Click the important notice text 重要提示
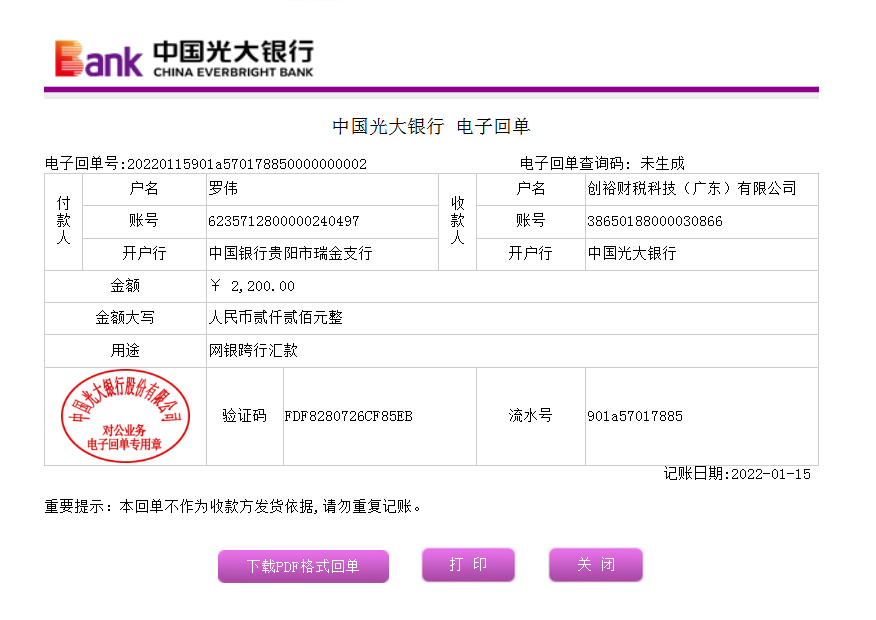 click(x=233, y=507)
